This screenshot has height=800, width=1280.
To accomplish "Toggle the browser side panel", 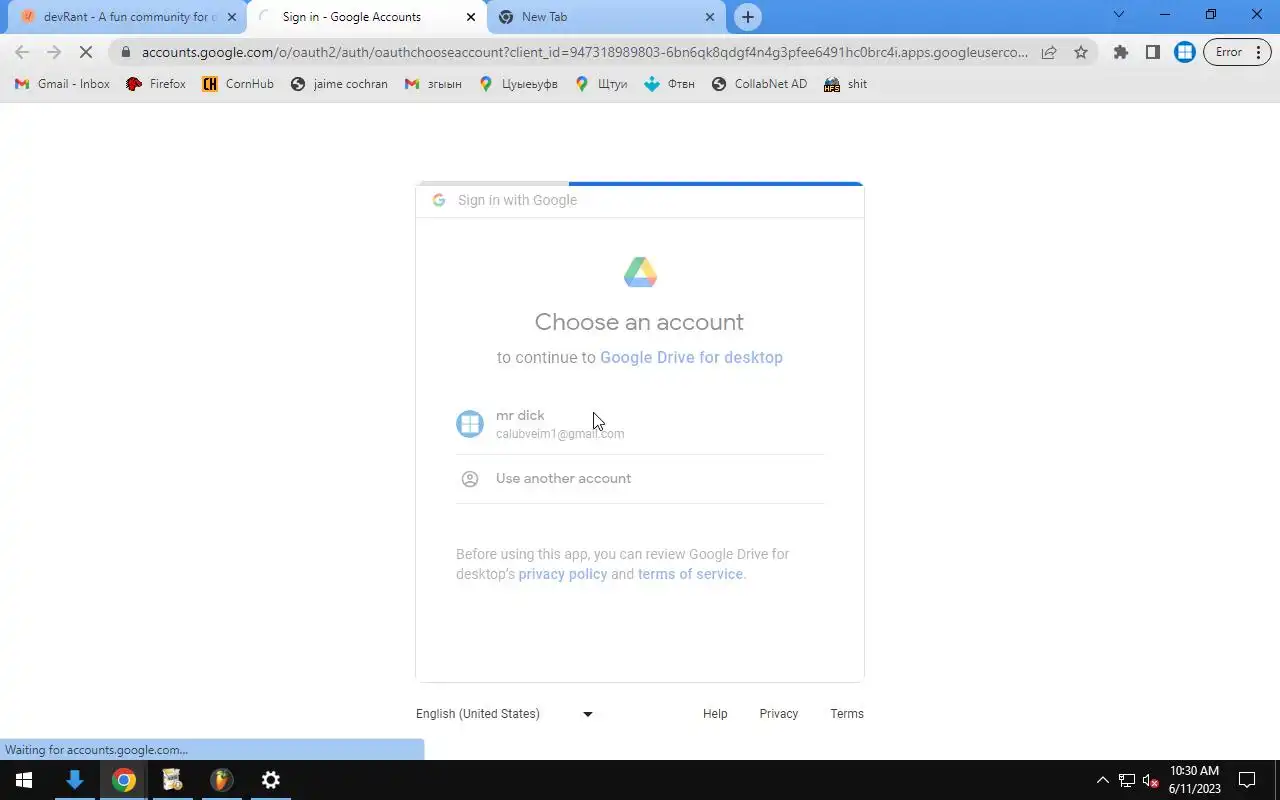I will (x=1153, y=52).
